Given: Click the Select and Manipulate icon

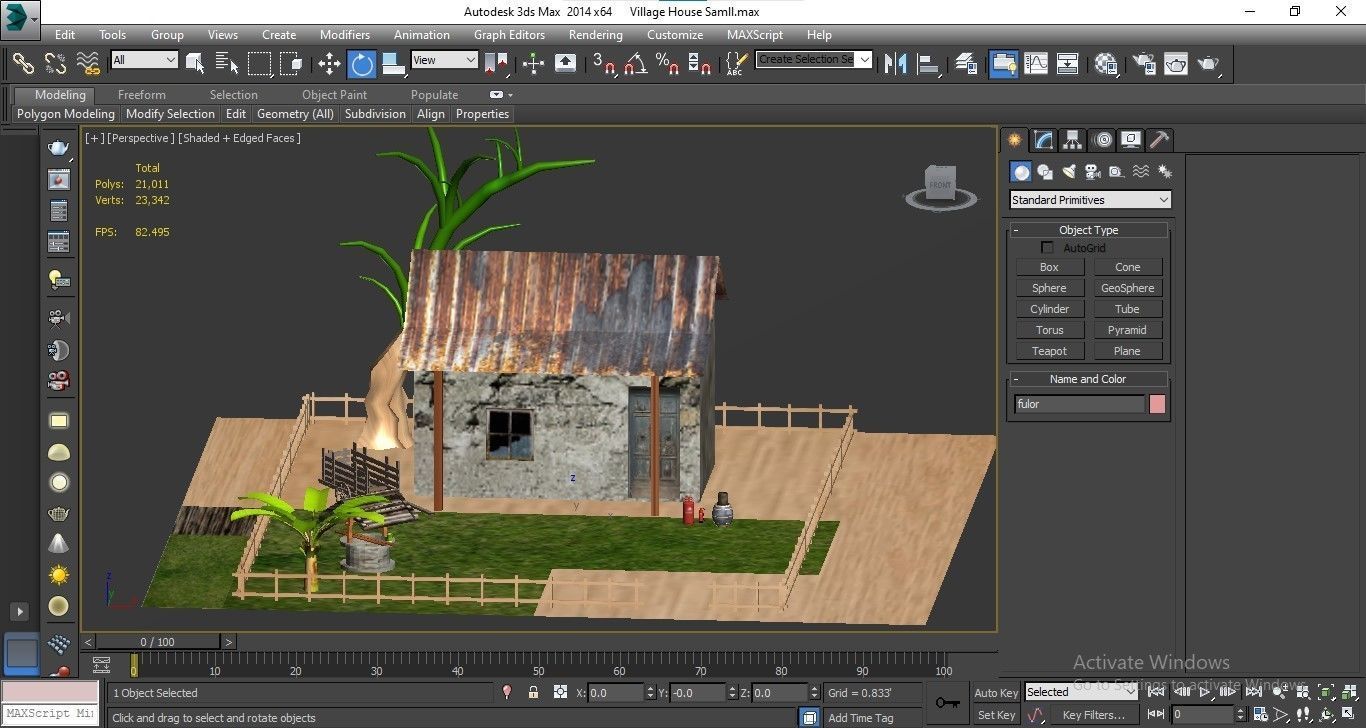Looking at the screenshot, I should tap(533, 64).
